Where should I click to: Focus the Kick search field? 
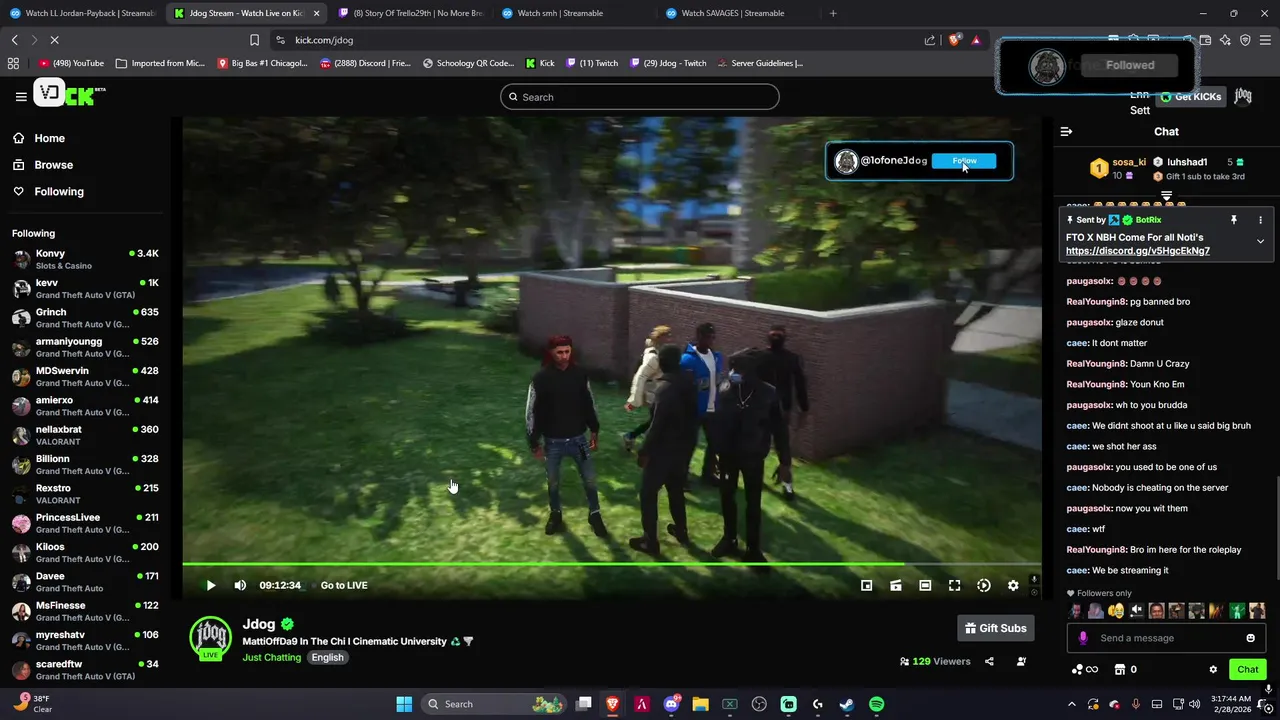tap(640, 97)
